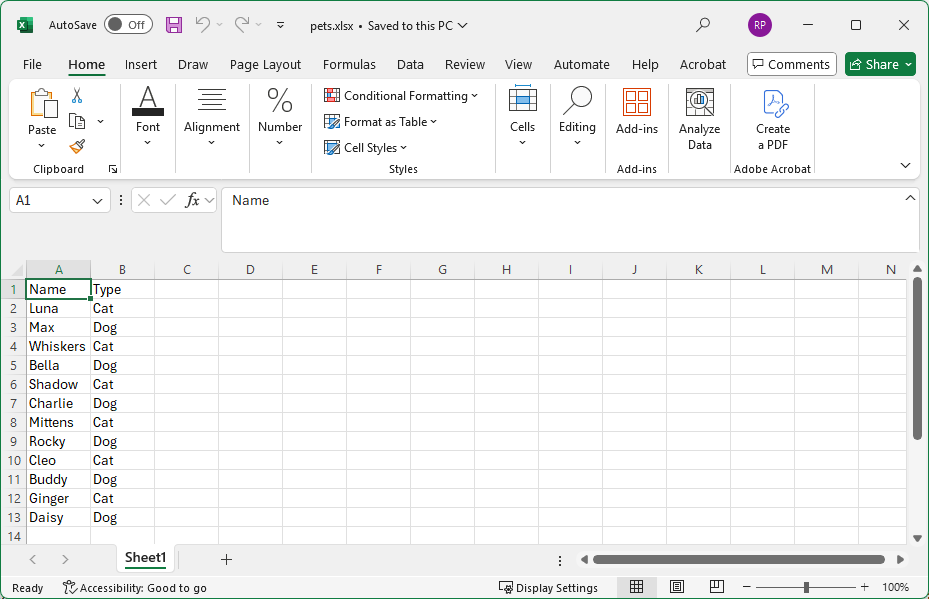Viewport: 929px width, 599px height.
Task: Click the formula bar Cancel X icon
Action: point(144,200)
